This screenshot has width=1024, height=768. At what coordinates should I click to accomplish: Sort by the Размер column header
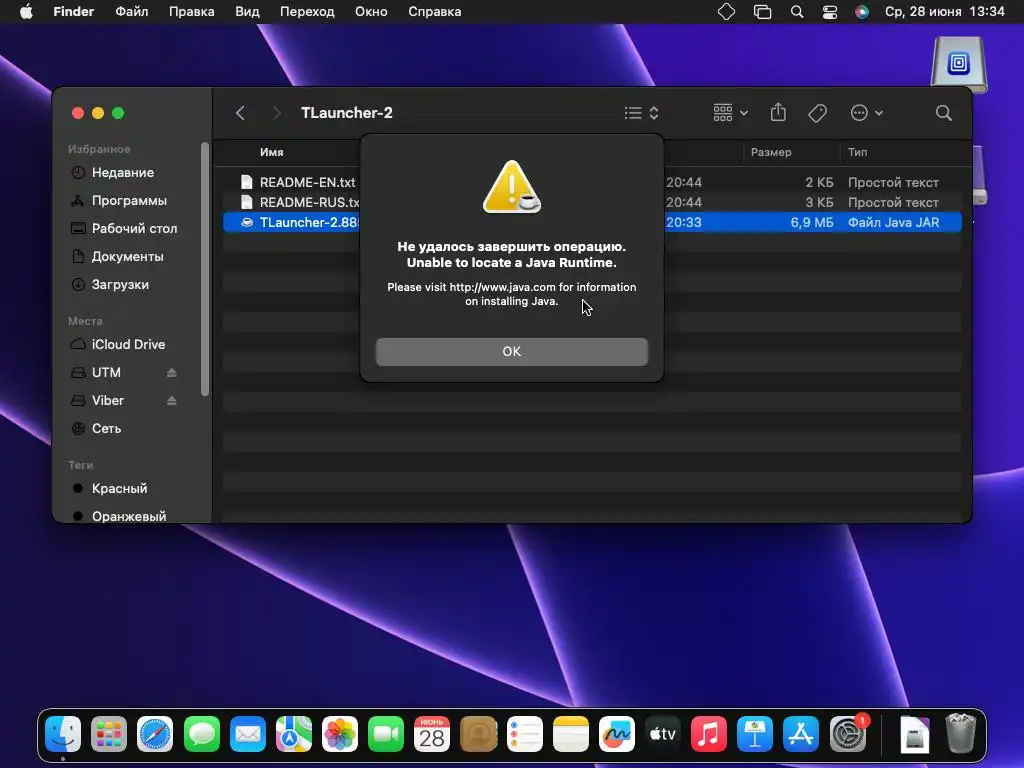[x=771, y=152]
